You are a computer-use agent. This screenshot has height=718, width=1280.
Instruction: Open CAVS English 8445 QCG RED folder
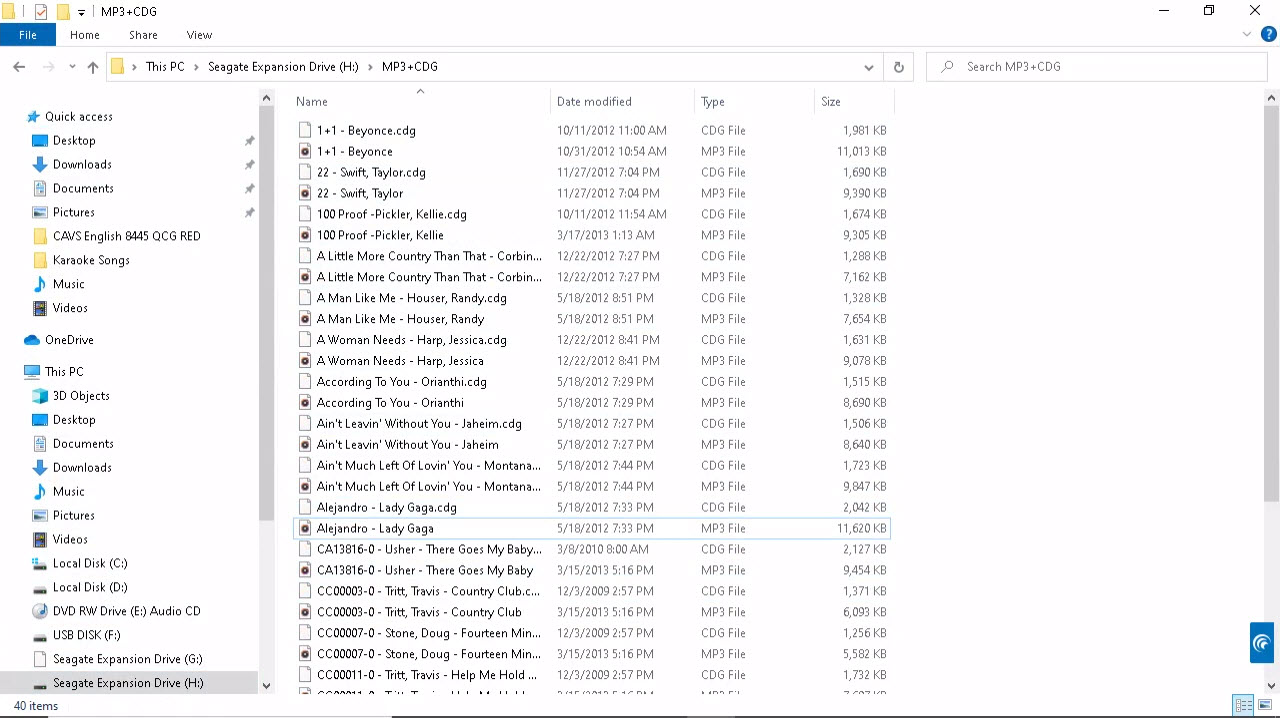[126, 237]
